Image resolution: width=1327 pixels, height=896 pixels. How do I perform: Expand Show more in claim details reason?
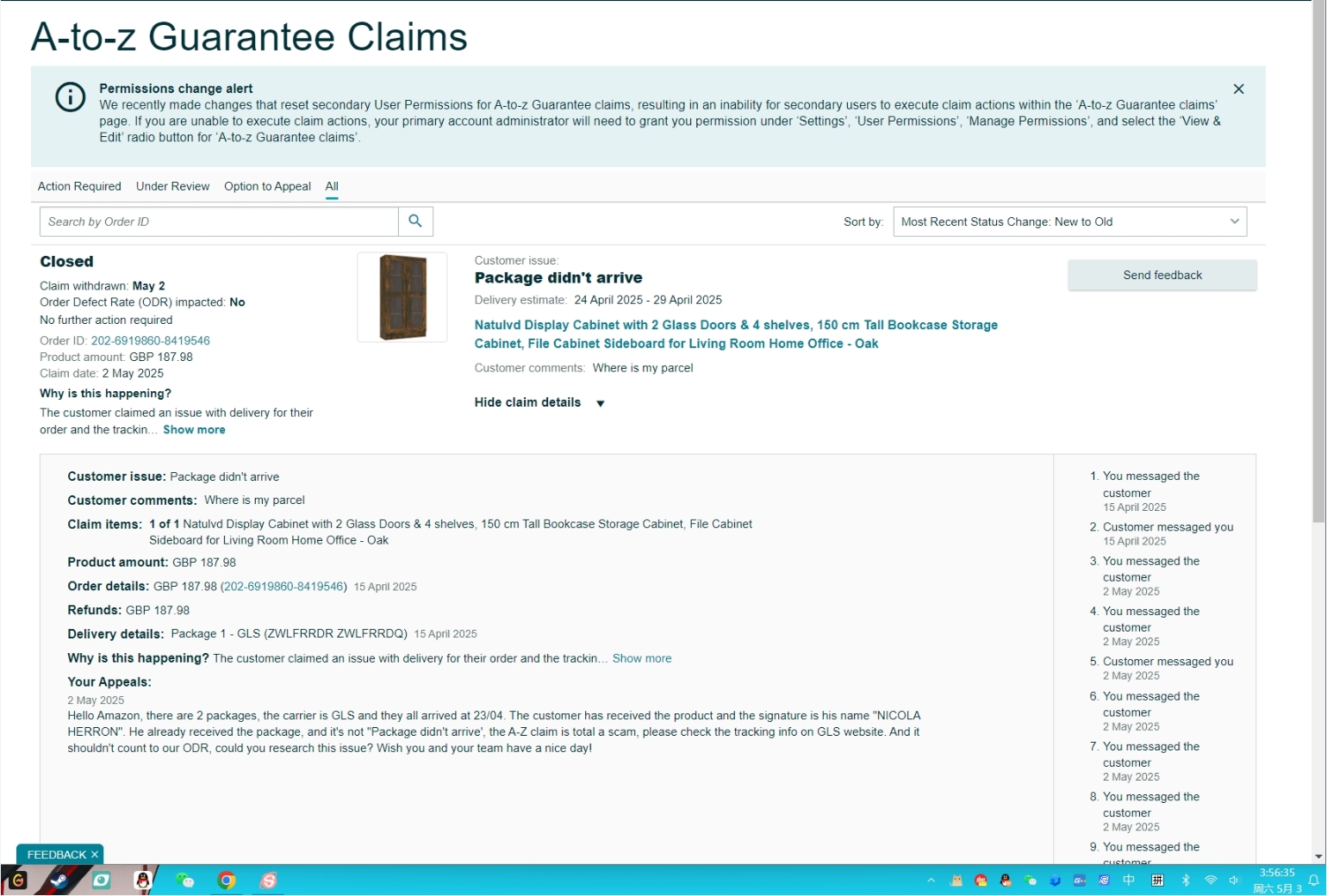click(x=642, y=658)
